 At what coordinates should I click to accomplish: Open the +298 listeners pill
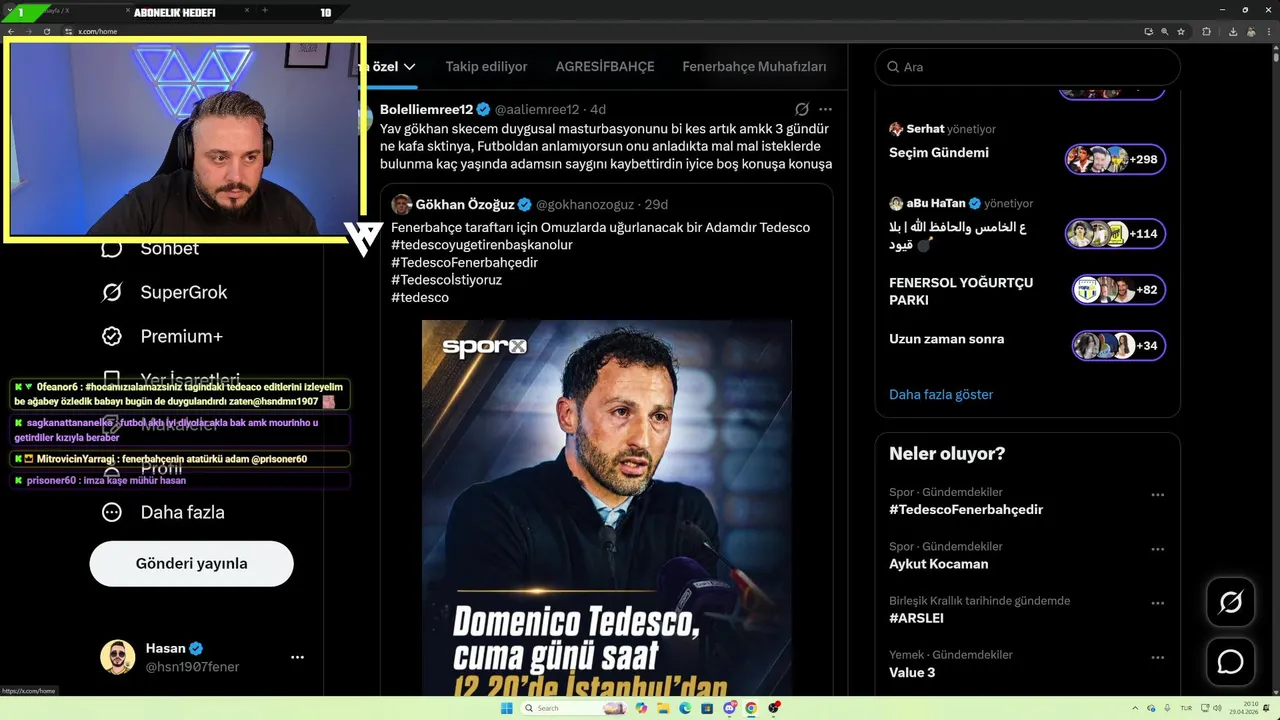coord(1115,159)
